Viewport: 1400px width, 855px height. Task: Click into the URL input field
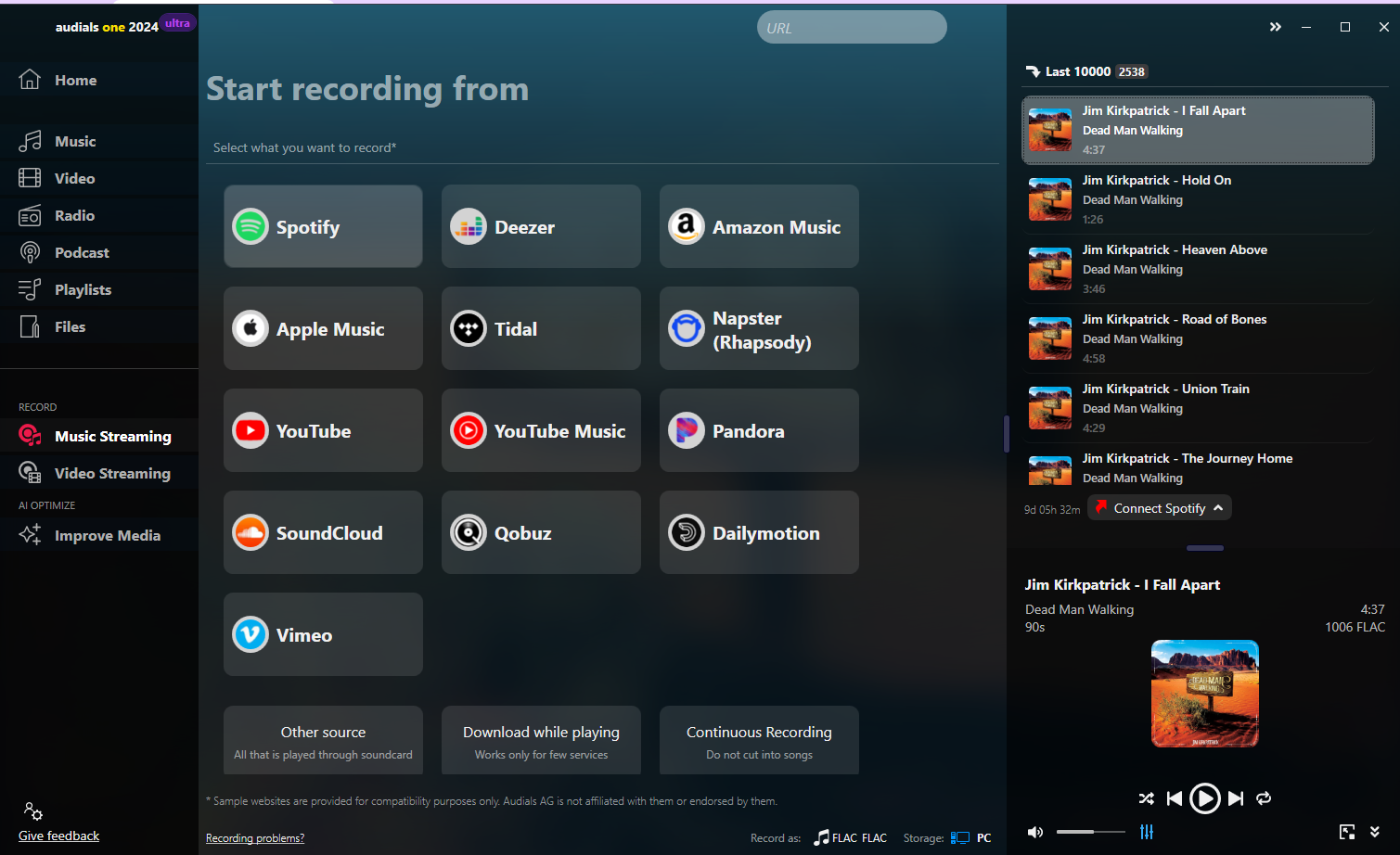tap(852, 27)
